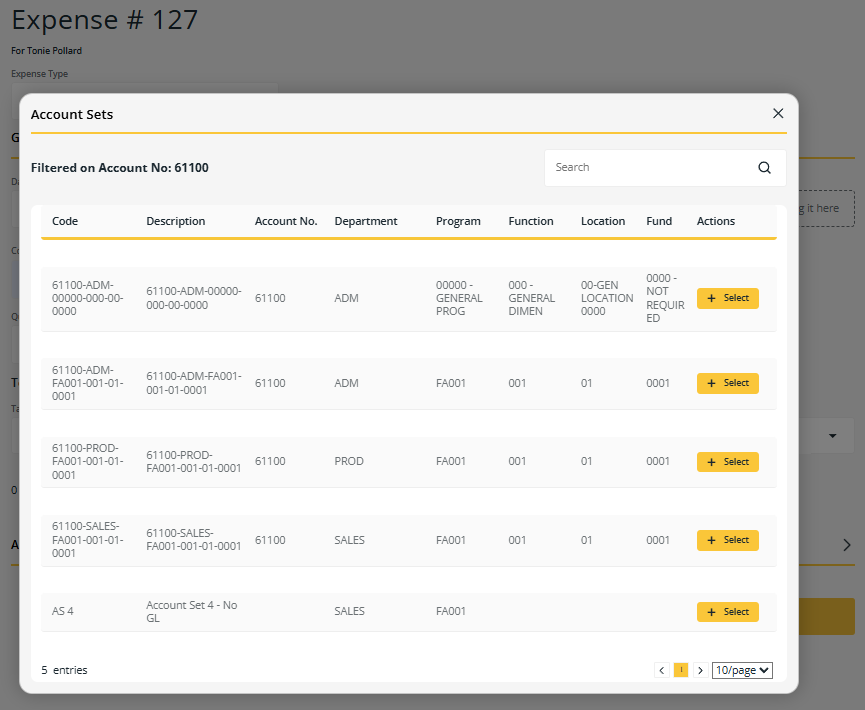Click the Code column header
This screenshot has height=710, width=865.
coord(64,221)
